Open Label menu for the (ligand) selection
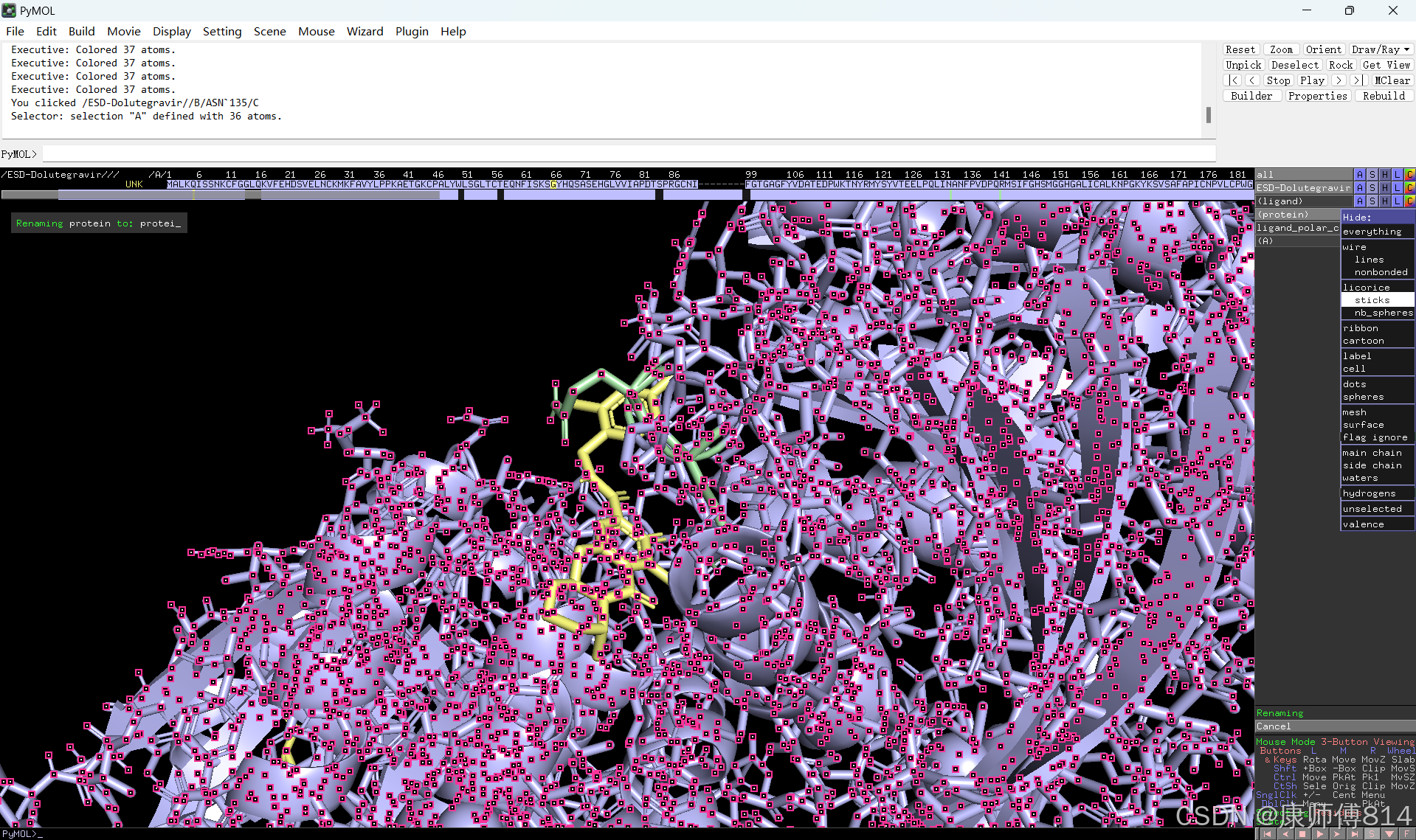Viewport: 1416px width, 840px height. tap(1398, 201)
